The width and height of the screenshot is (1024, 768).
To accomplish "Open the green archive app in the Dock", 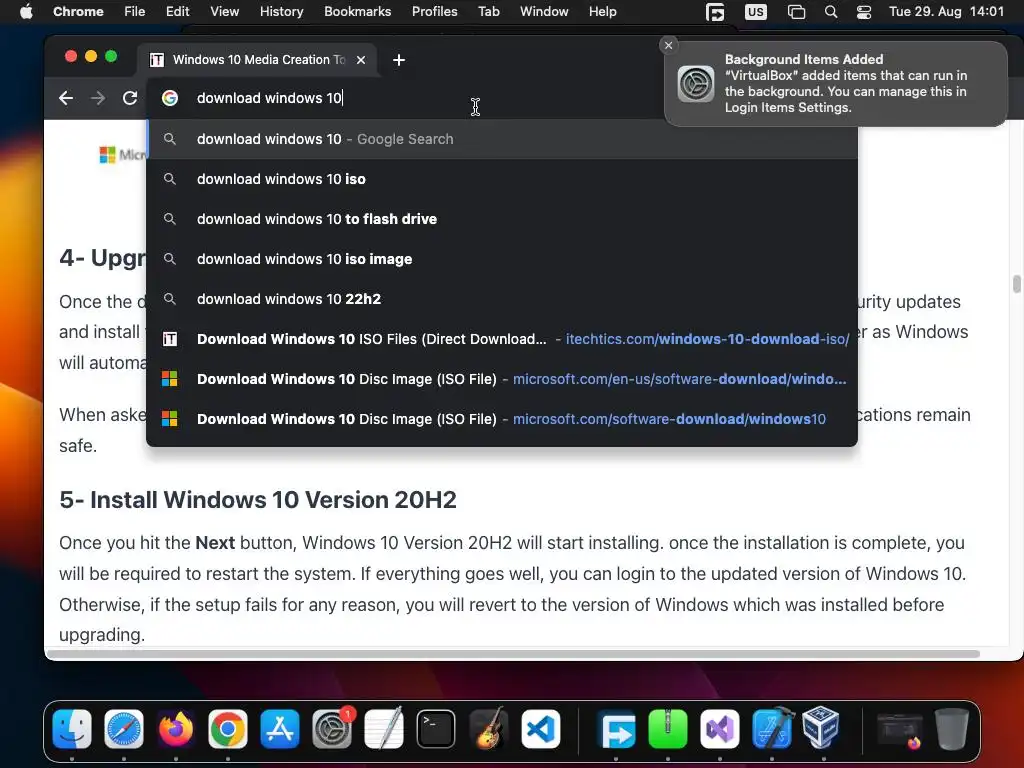I will (x=667, y=728).
